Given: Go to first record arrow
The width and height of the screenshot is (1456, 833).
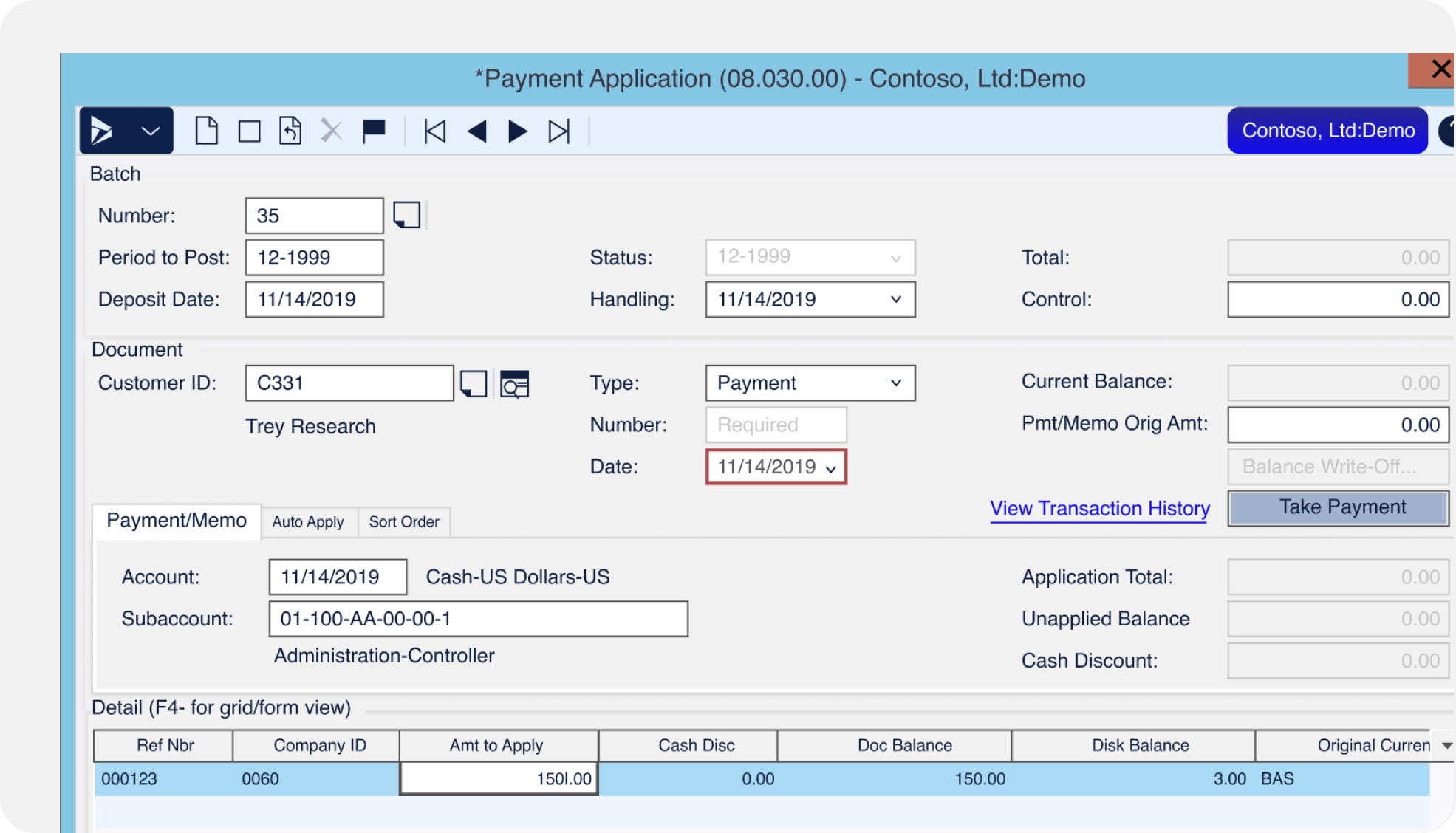Looking at the screenshot, I should point(434,131).
